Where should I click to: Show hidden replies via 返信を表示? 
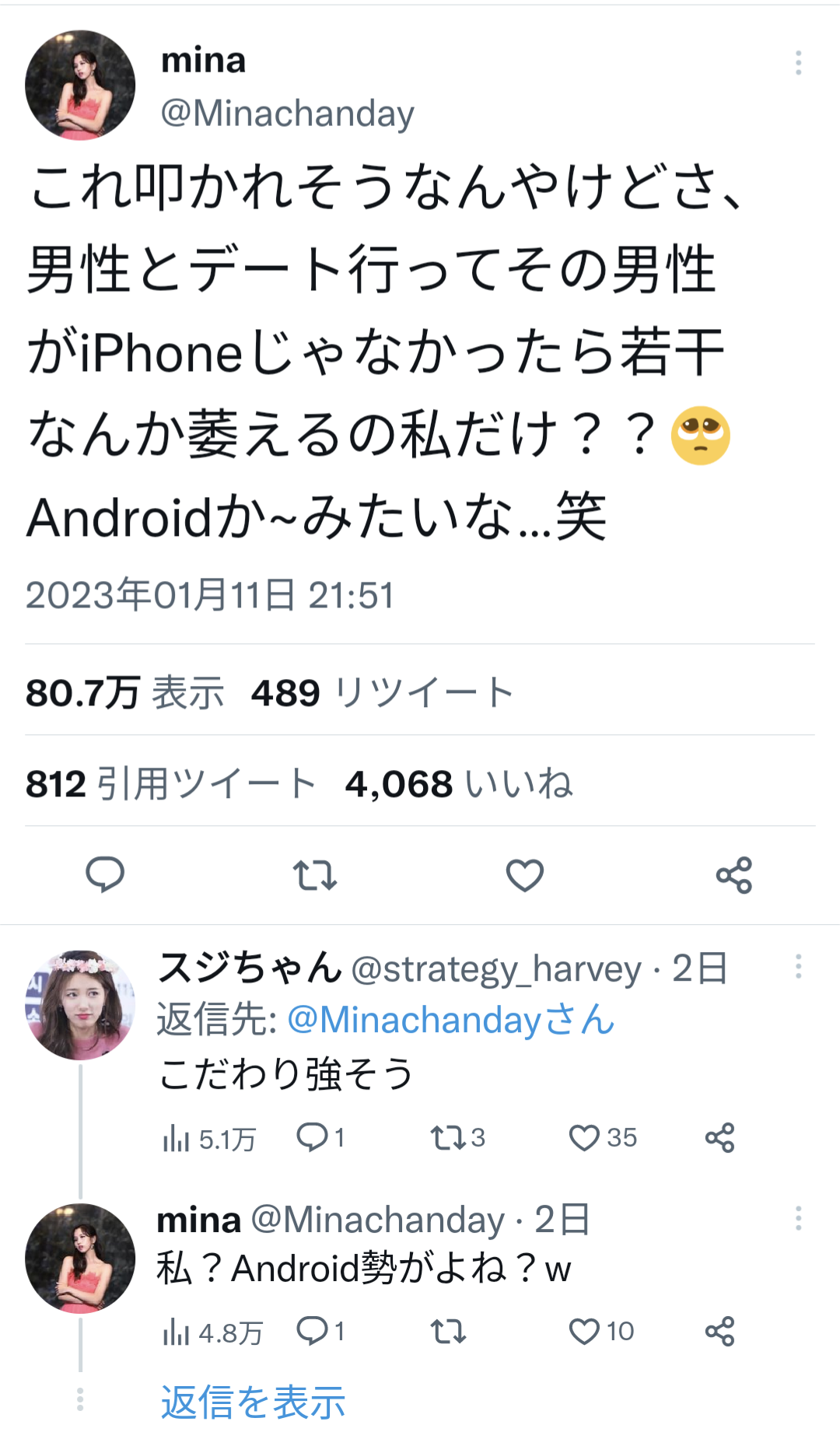click(x=253, y=1402)
